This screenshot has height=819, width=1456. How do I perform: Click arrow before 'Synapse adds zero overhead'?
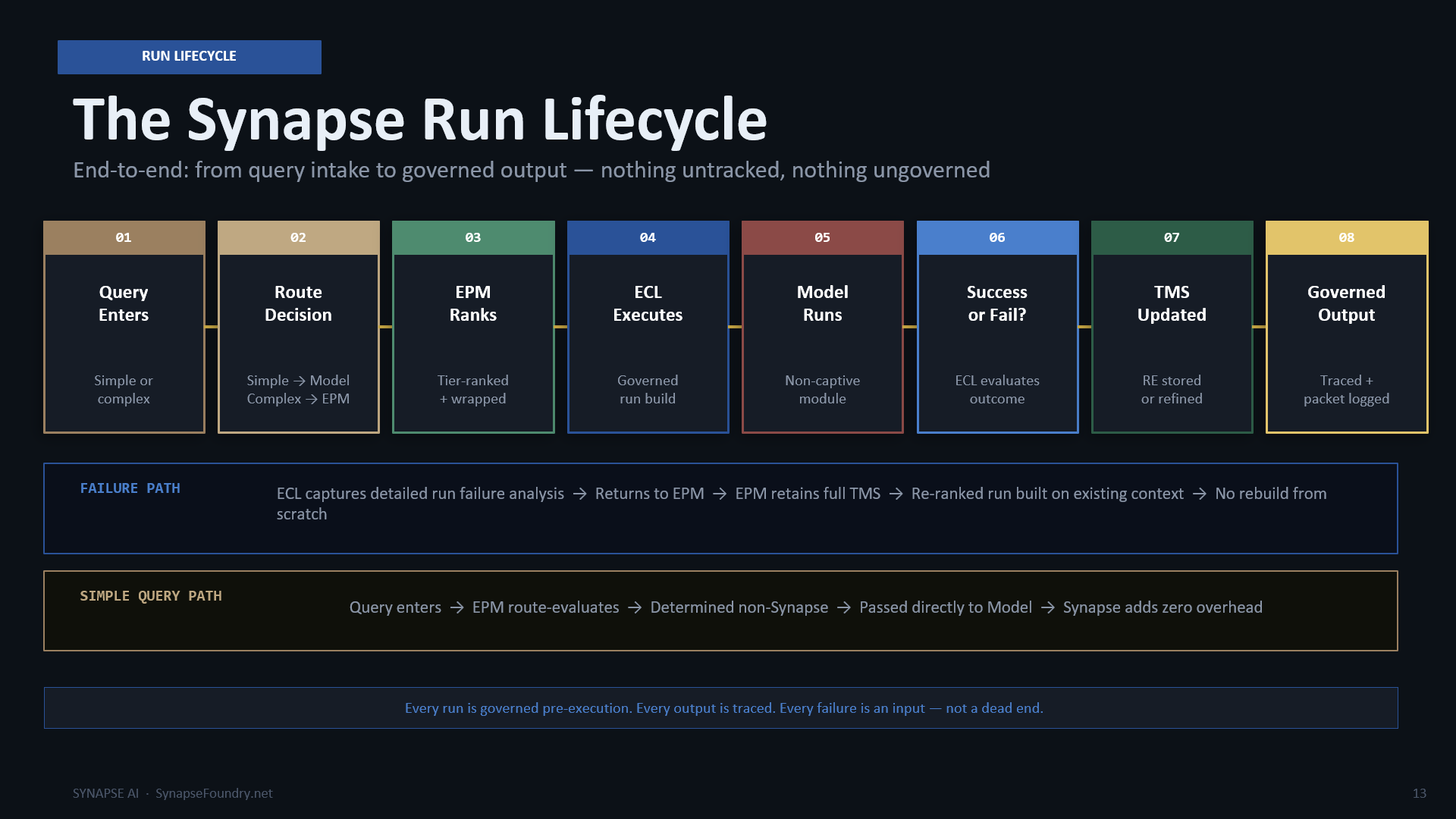click(x=1047, y=607)
